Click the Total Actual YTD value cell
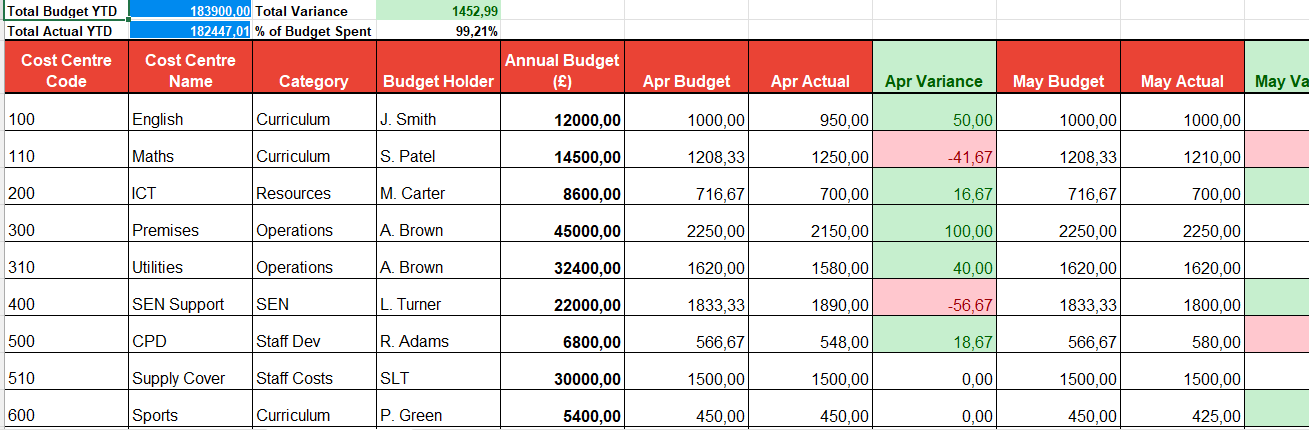The width and height of the screenshot is (1309, 430). click(x=191, y=31)
